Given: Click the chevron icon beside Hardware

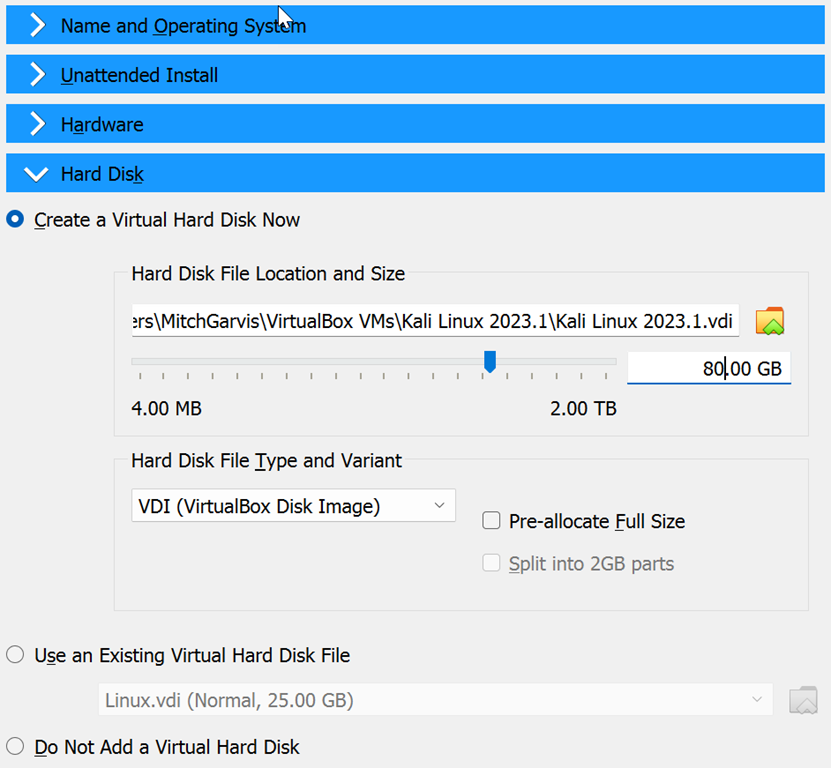Looking at the screenshot, I should coord(37,125).
